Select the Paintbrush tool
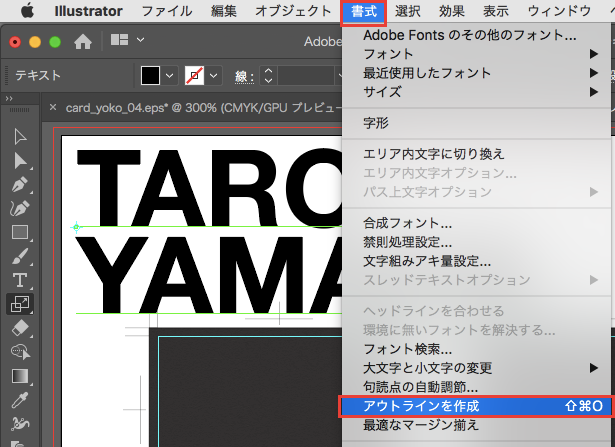 click(x=19, y=256)
